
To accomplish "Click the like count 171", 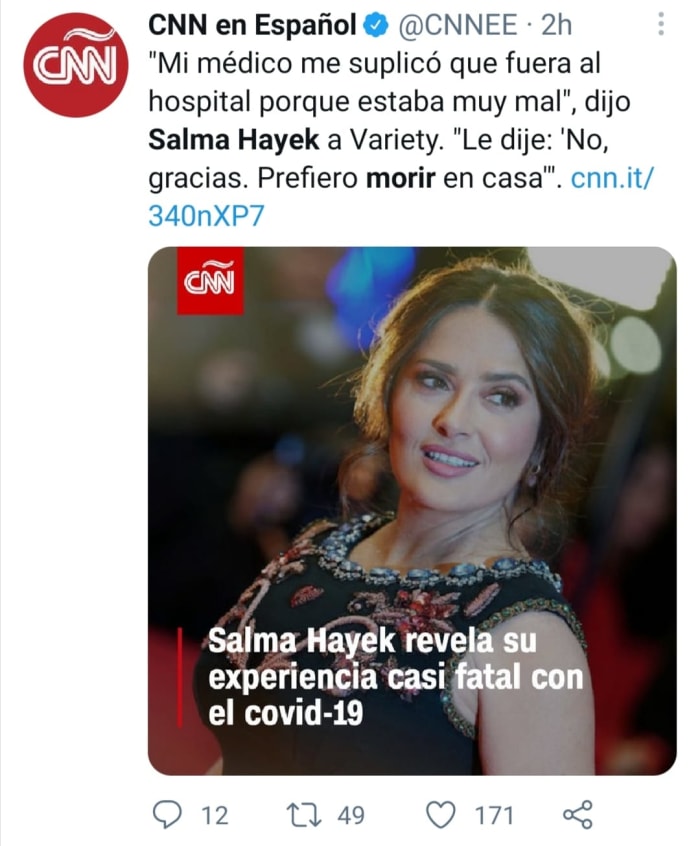I will [x=494, y=815].
